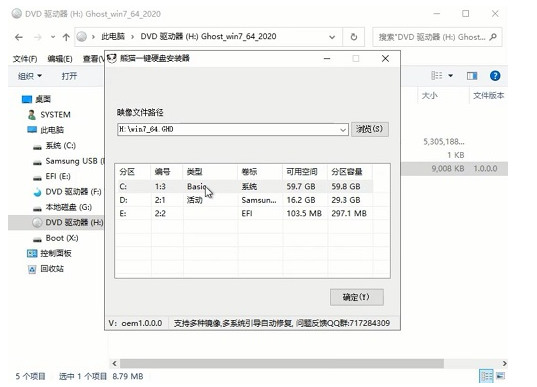Switch to details view in status bar
The height and width of the screenshot is (387, 537).
pyautogui.click(x=486, y=376)
